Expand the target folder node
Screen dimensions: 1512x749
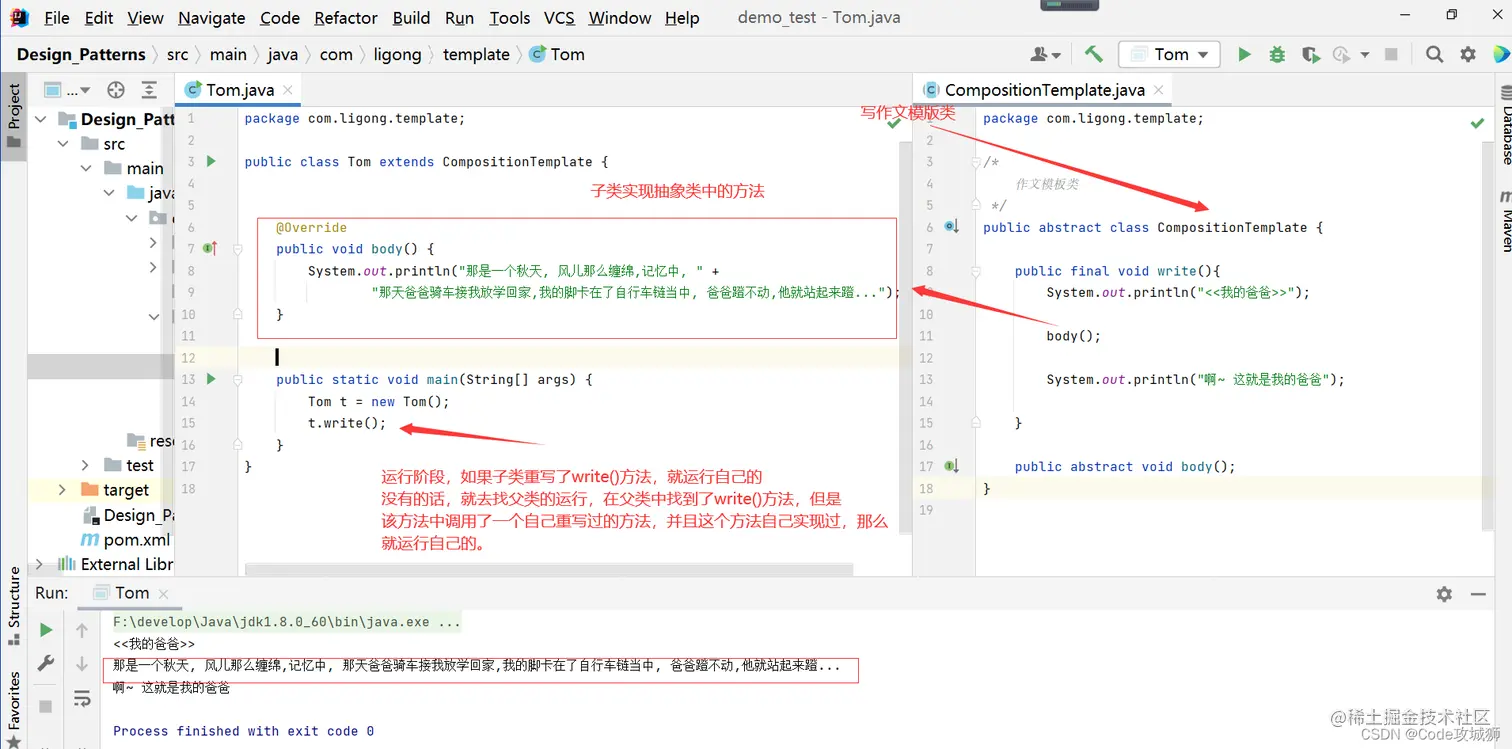[63, 490]
